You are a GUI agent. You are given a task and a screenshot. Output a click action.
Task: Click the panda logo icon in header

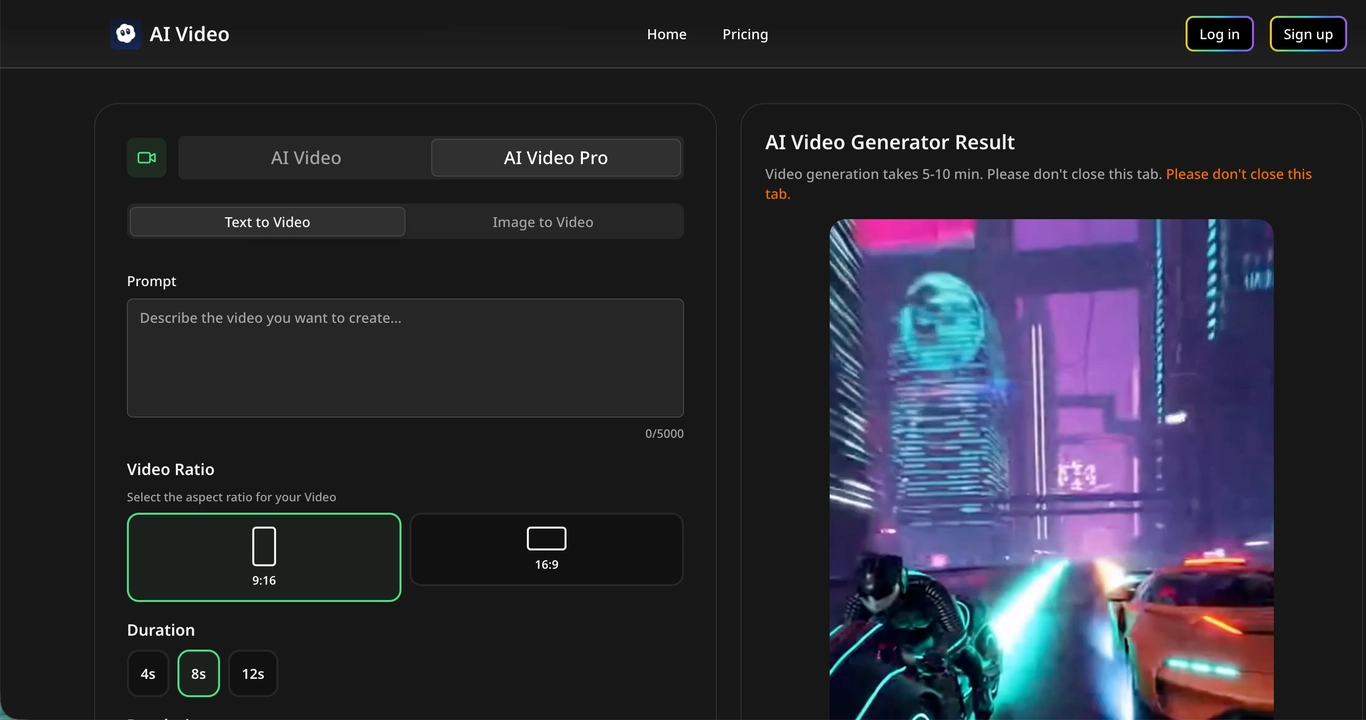125,34
